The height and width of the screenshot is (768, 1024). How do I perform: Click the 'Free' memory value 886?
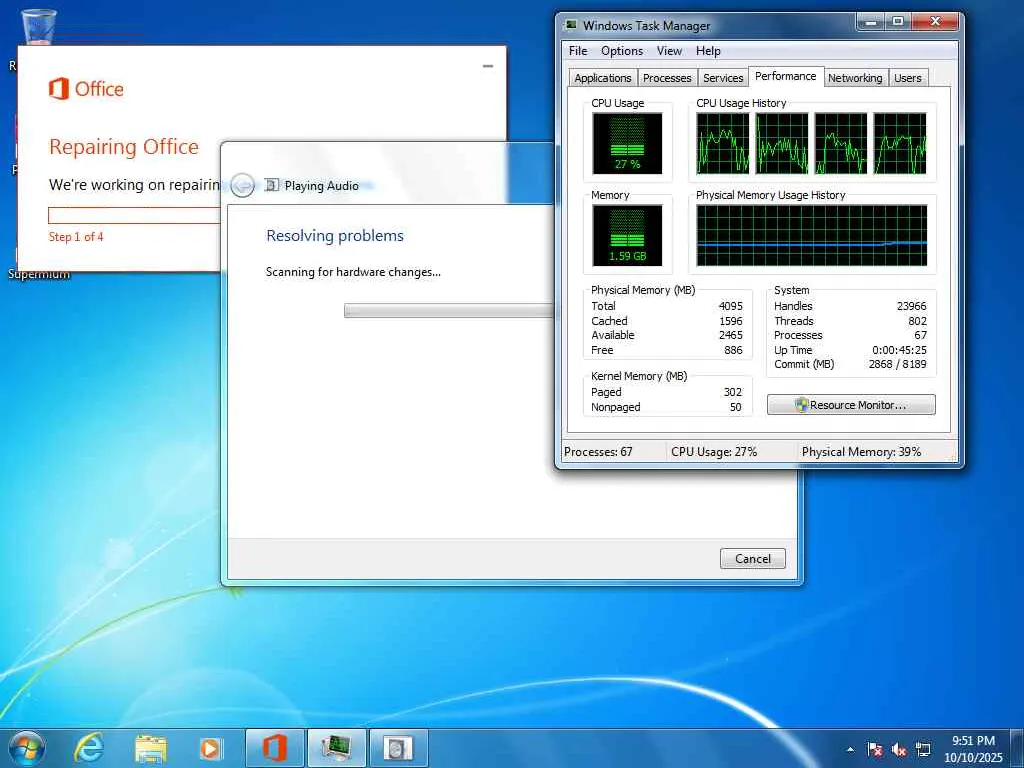tap(733, 350)
